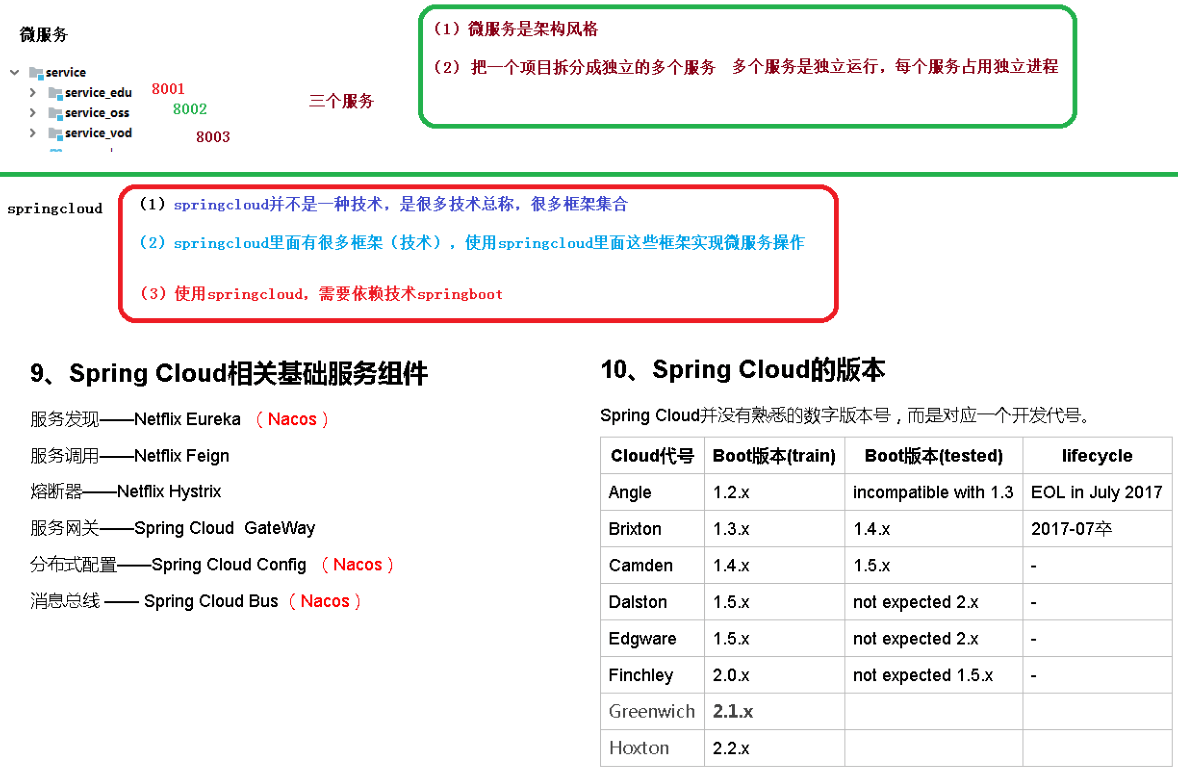Click heading 9、Spring Cloud相关基础服务组件
The height and width of the screenshot is (774, 1178).
click(228, 373)
